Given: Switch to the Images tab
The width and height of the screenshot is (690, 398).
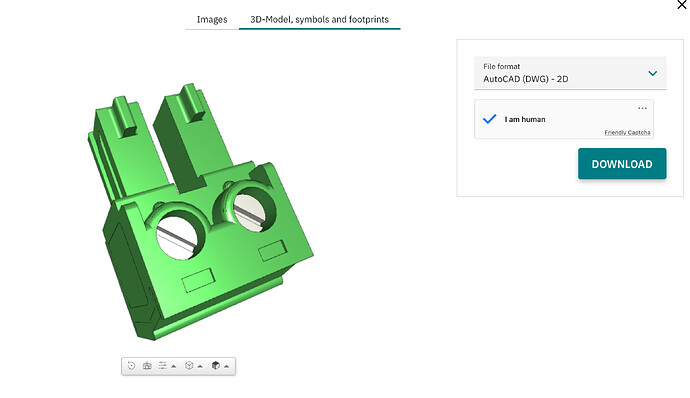Looking at the screenshot, I should click(x=212, y=19).
